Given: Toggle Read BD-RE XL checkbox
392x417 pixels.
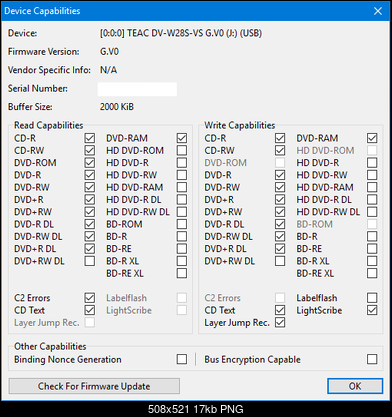Looking at the screenshot, I should 182,273.
